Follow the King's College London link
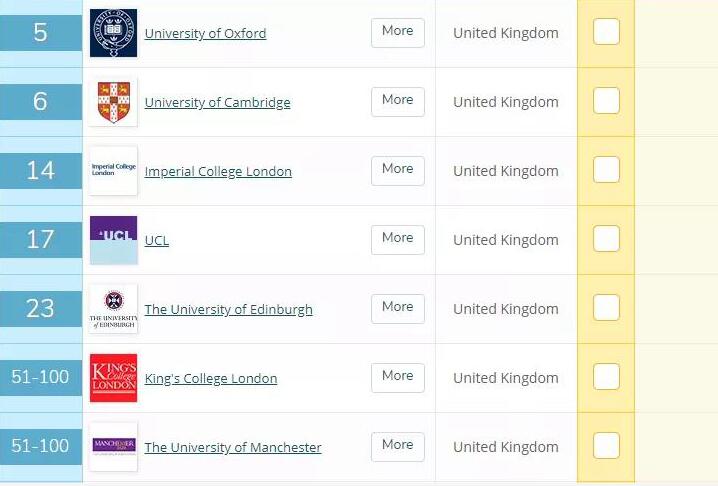This screenshot has width=718, height=486. coord(210,379)
